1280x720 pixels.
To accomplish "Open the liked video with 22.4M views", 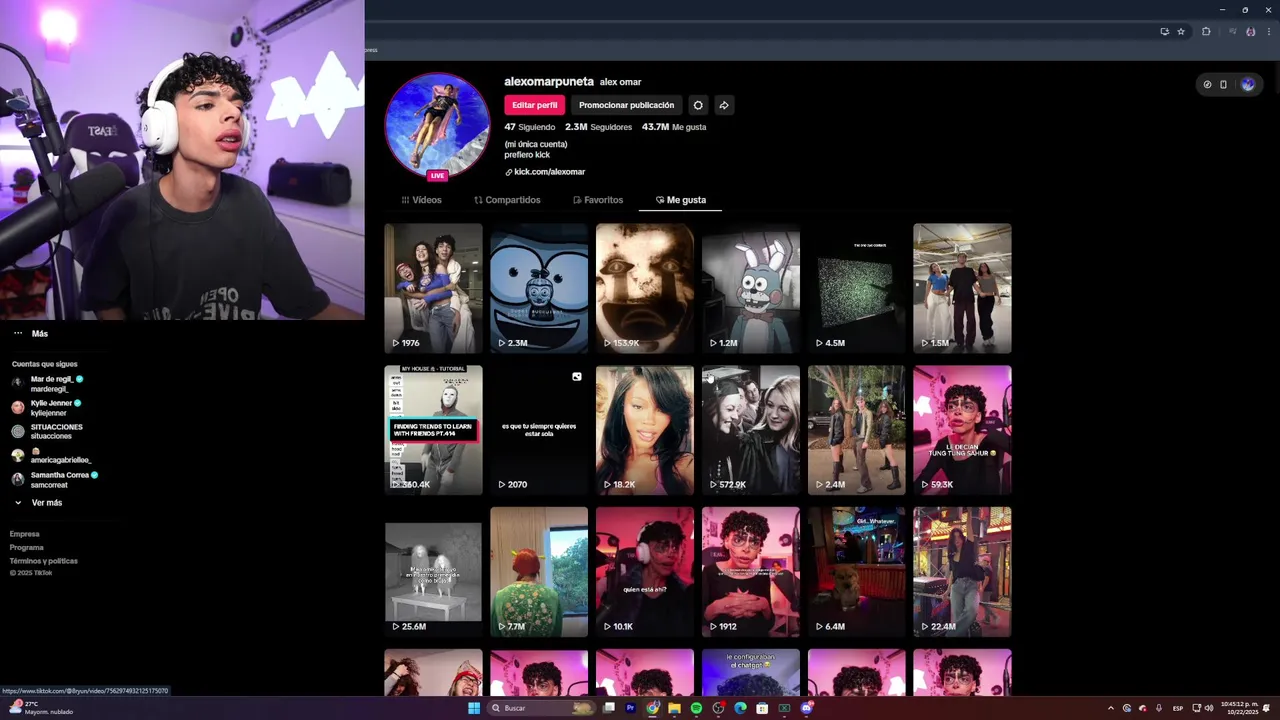I will point(962,572).
